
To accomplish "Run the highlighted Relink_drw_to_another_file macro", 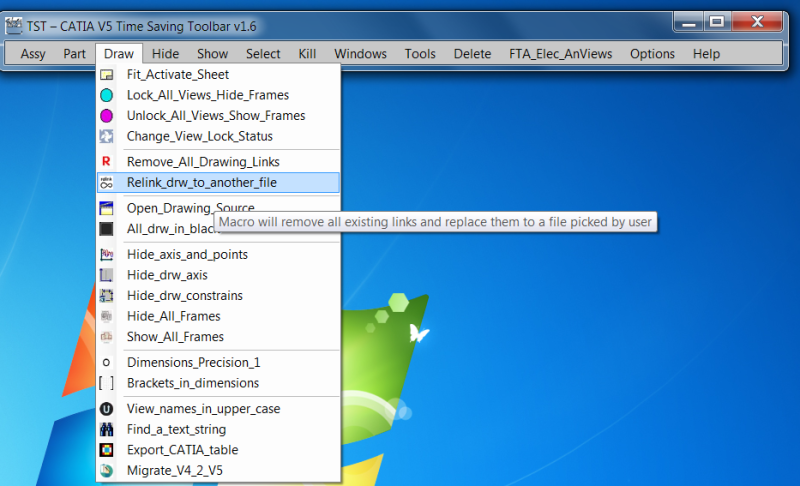I will [x=218, y=183].
